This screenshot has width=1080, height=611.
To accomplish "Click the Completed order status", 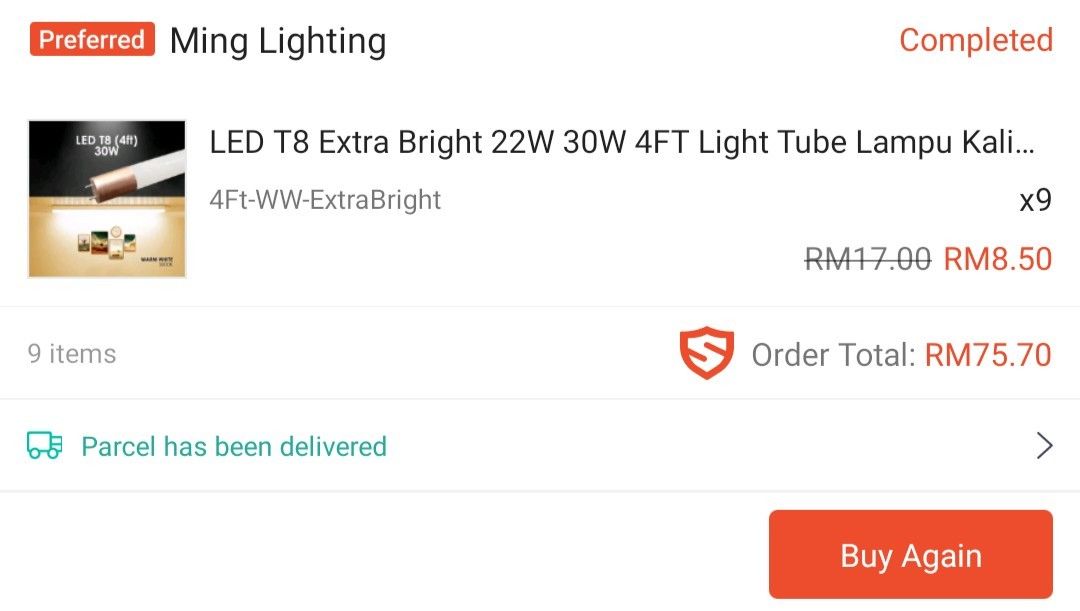I will point(975,40).
